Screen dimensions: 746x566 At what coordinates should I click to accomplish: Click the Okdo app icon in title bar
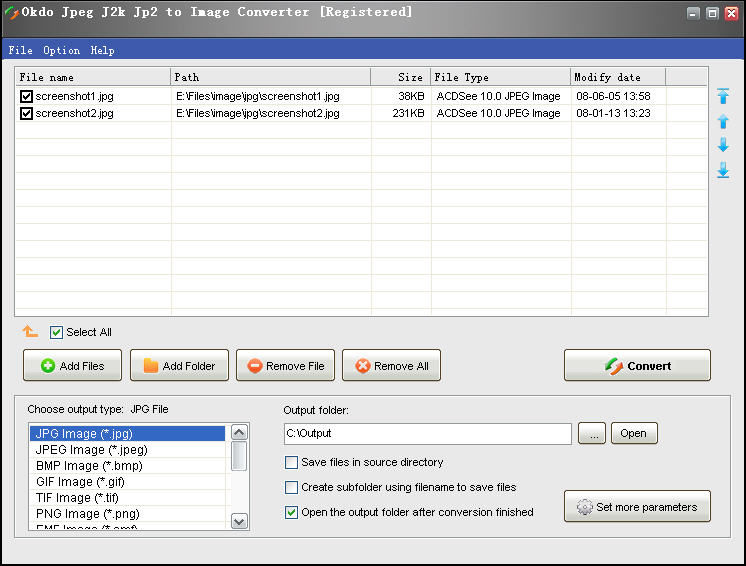pyautogui.click(x=11, y=13)
